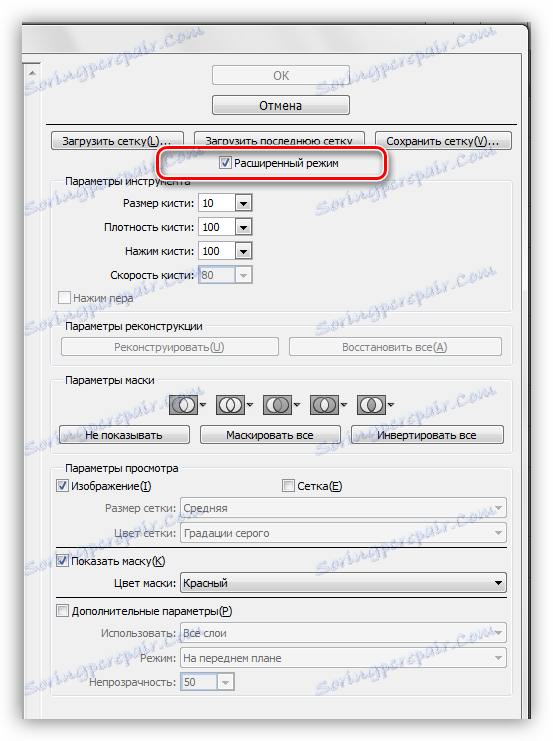
Task: Uncheck the Изображение view option
Action: tap(62, 486)
